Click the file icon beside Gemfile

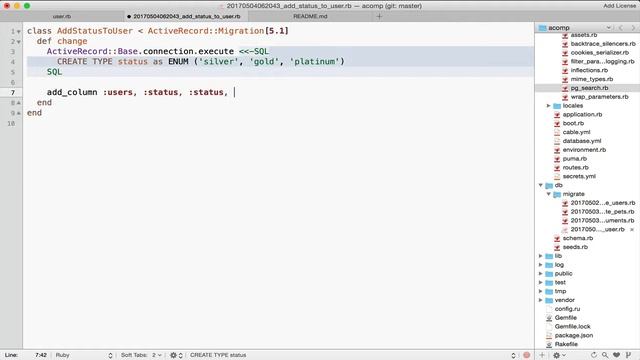tap(549, 318)
